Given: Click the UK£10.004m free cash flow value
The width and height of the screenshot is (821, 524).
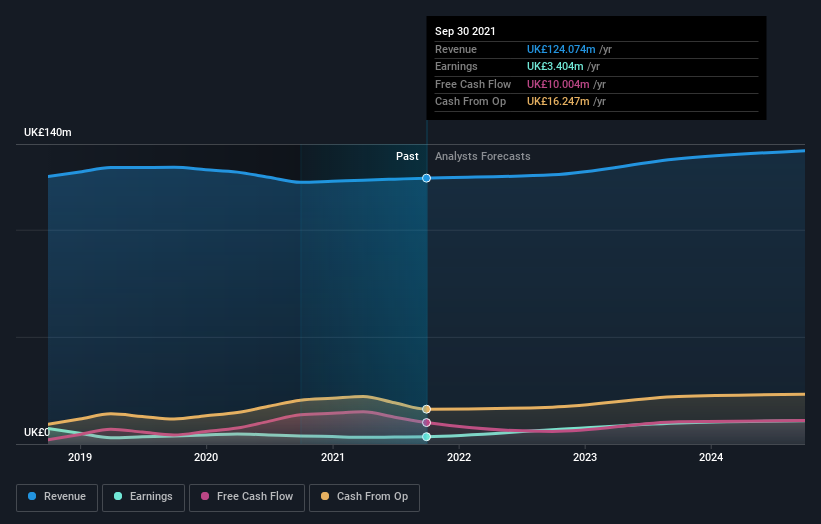Looking at the screenshot, I should (558, 84).
